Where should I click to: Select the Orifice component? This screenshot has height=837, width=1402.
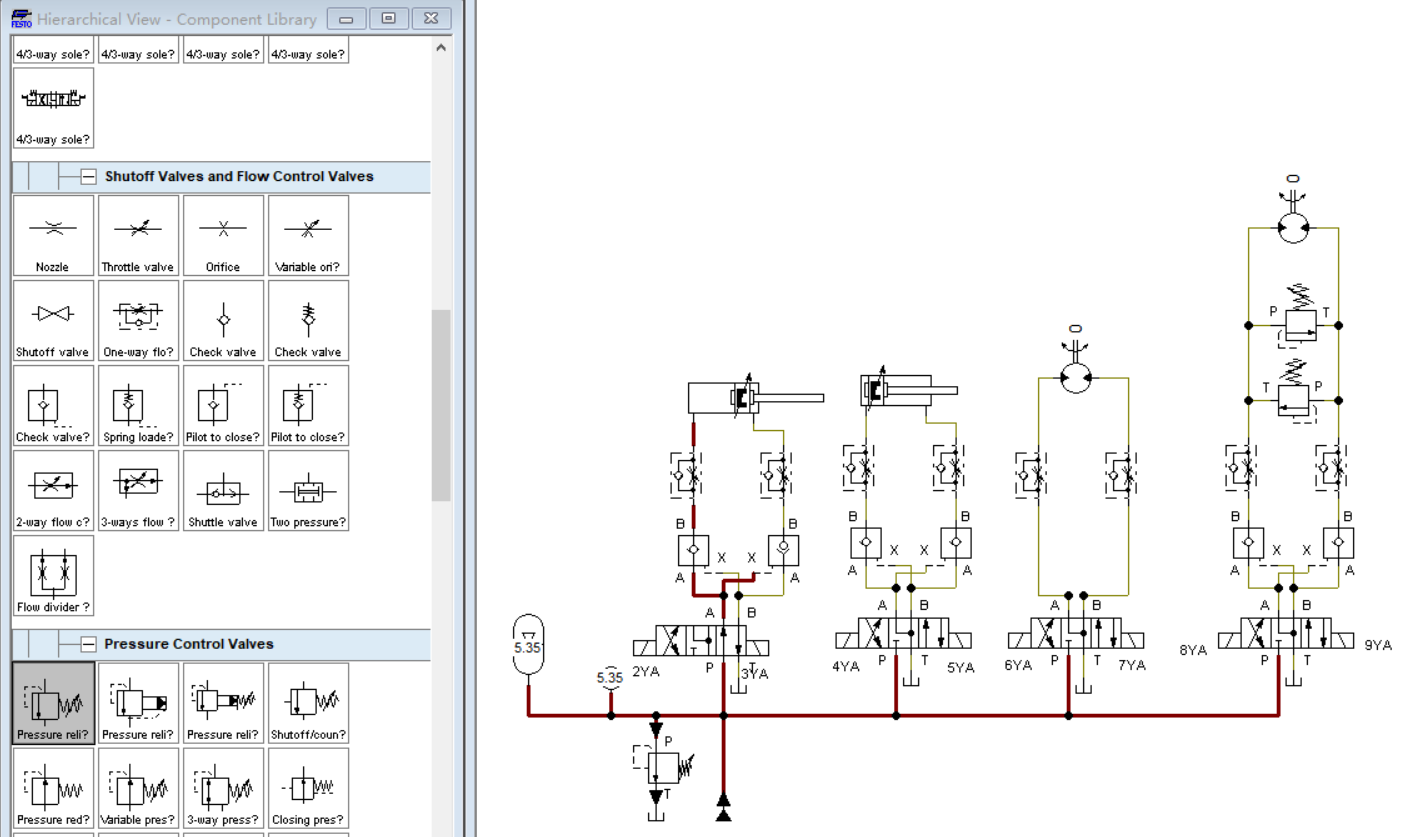223,236
